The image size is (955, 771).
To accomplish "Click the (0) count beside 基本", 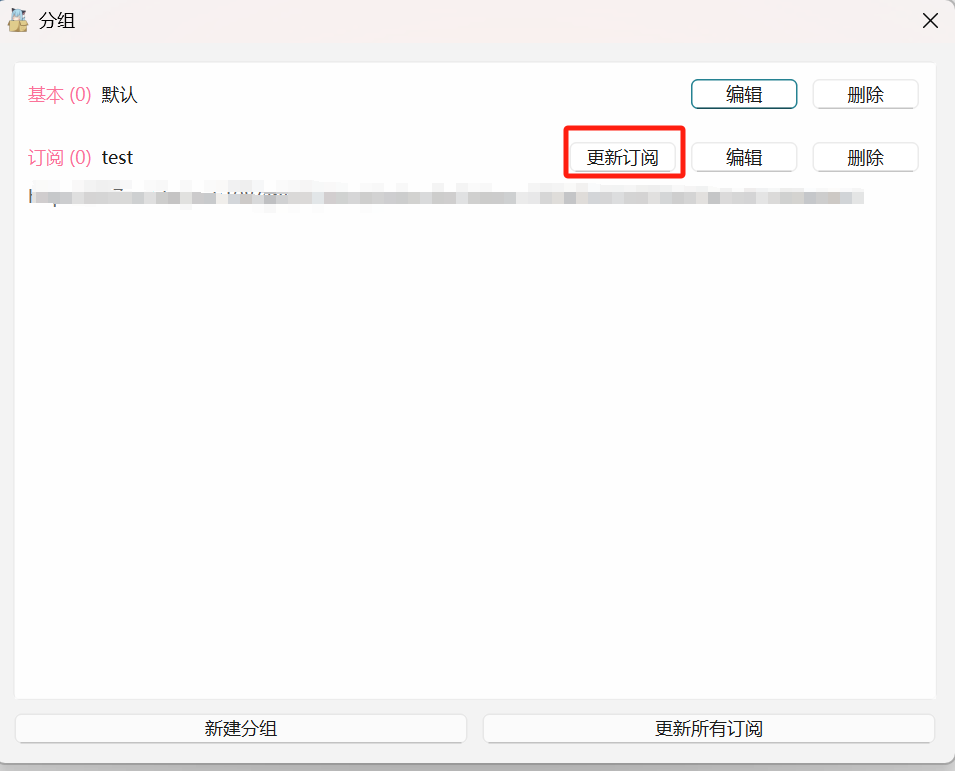I will [81, 95].
